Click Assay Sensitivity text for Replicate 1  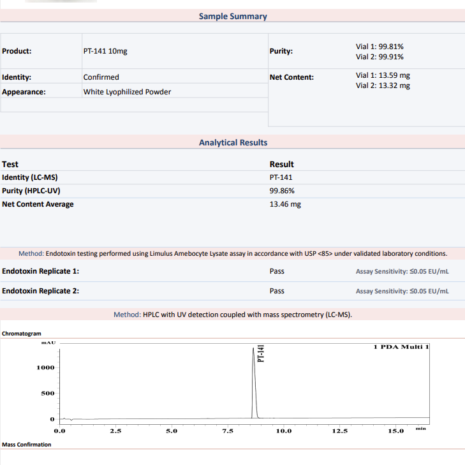click(x=402, y=271)
